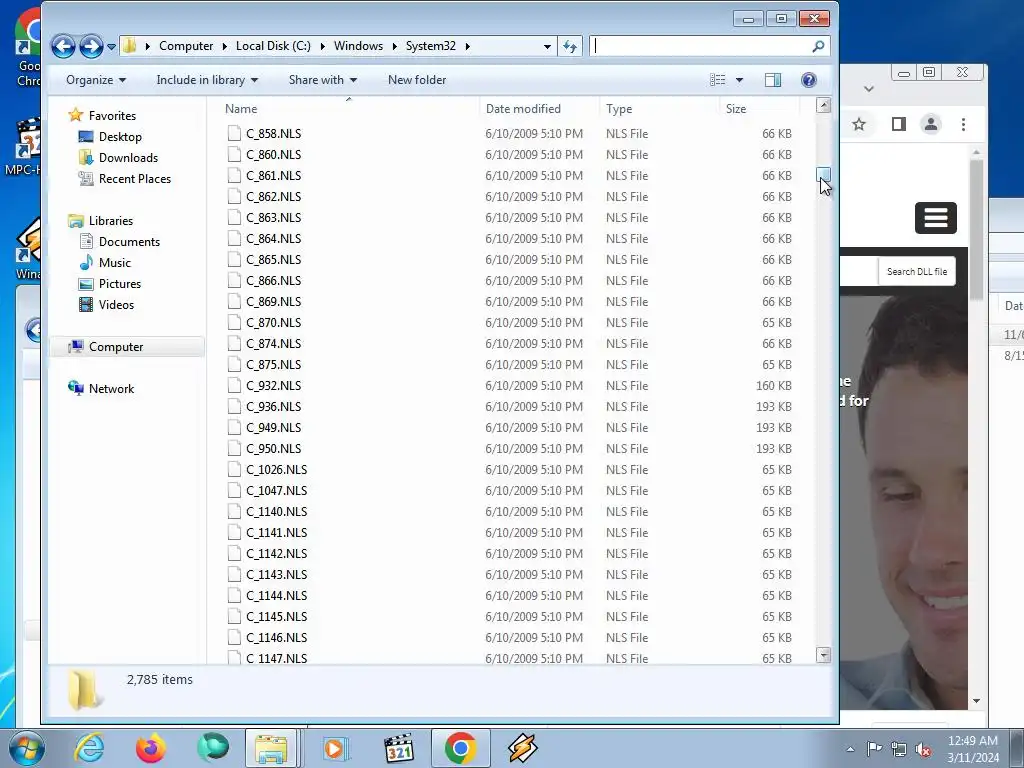Image resolution: width=1024 pixels, height=768 pixels.
Task: Expand the arrow after Windows breadcrumb
Action: point(394,46)
